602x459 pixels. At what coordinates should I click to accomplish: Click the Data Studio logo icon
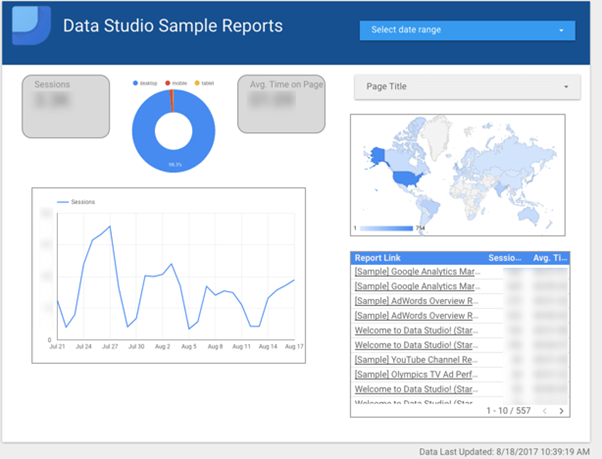(x=31, y=26)
